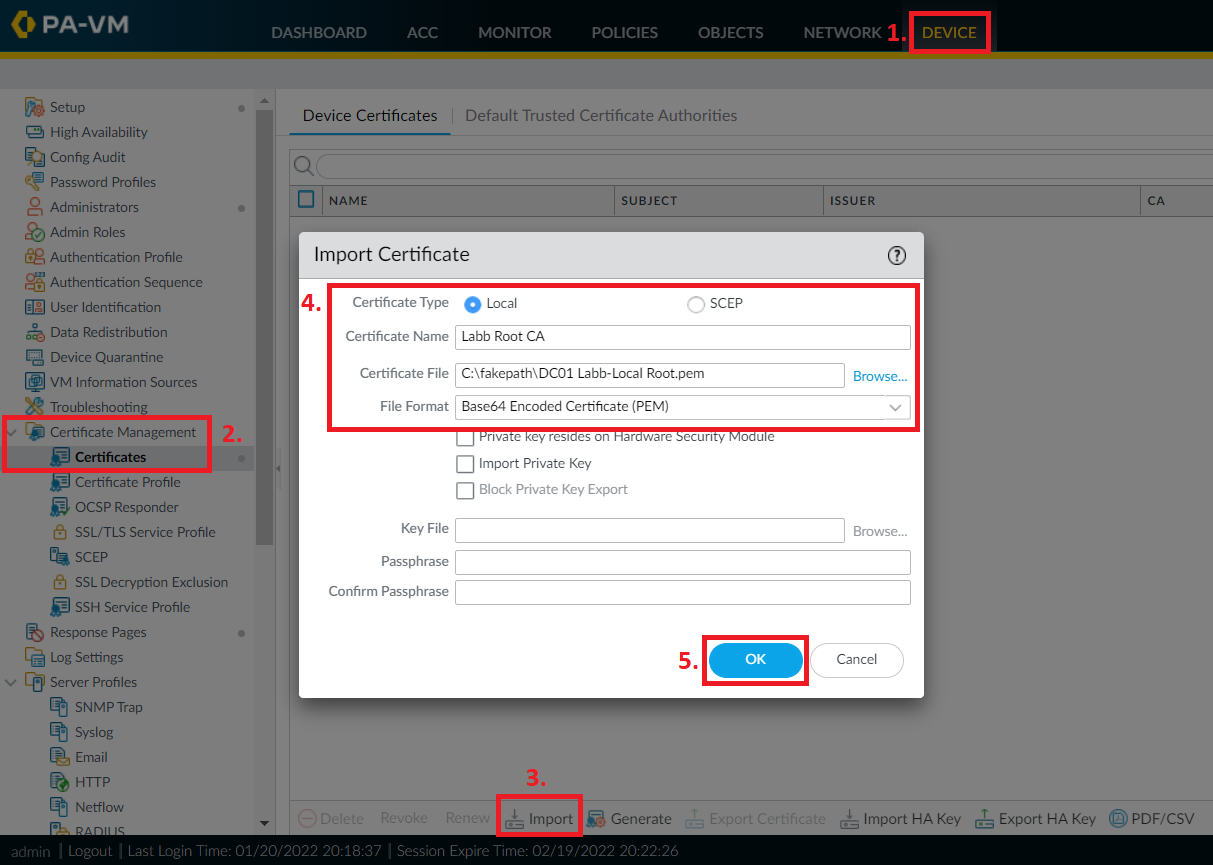The width and height of the screenshot is (1213, 865).
Task: Switch to Default Trusted Certificate Authorities tab
Action: click(601, 115)
